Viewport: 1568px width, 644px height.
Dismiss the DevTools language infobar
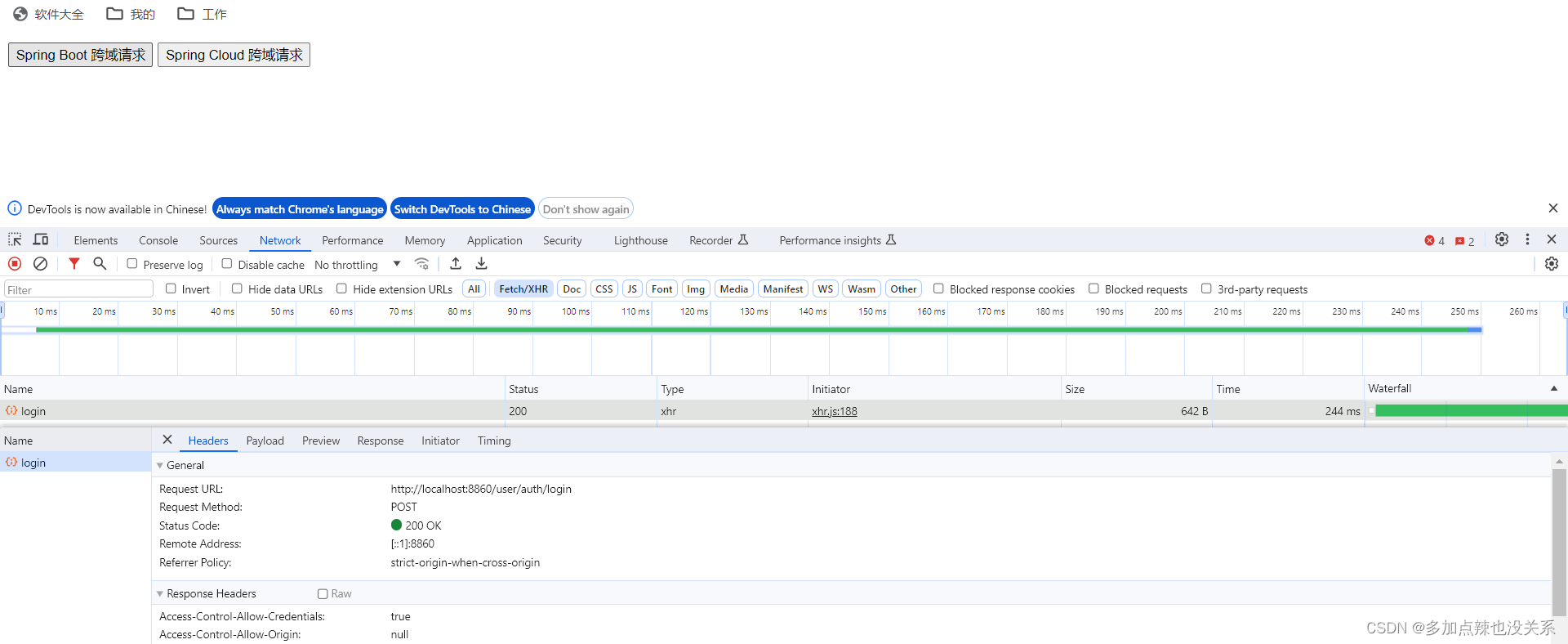click(x=1553, y=208)
